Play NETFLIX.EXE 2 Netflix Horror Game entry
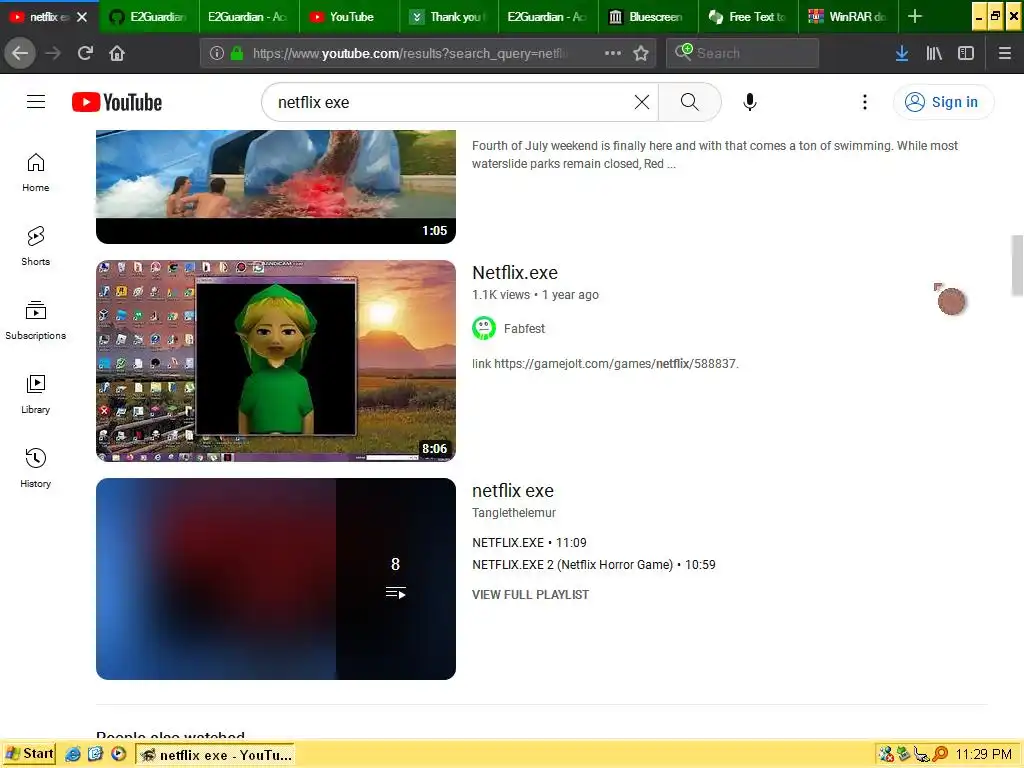Image resolution: width=1024 pixels, height=768 pixels. pos(594,565)
